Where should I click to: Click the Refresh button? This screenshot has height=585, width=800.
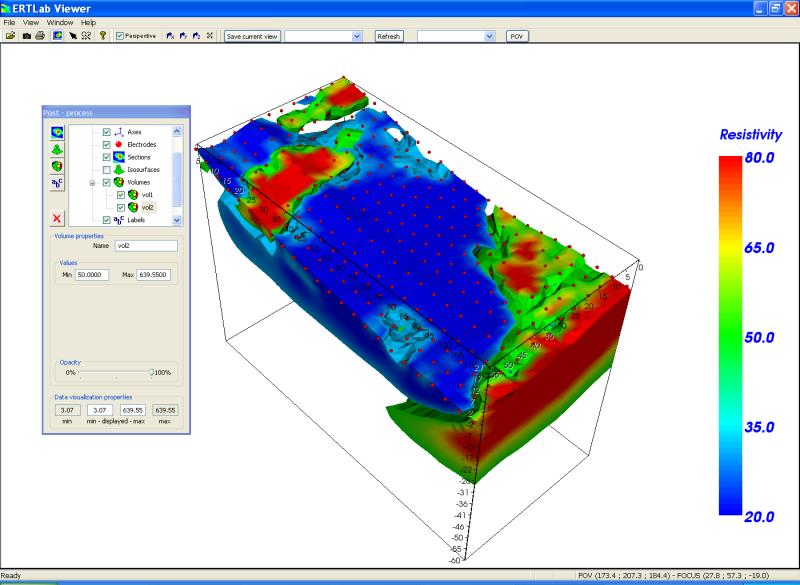coord(389,36)
